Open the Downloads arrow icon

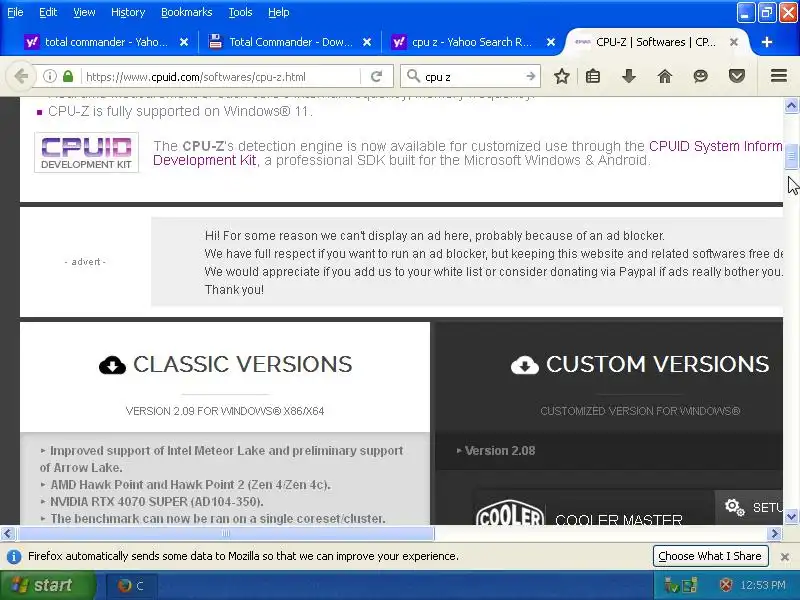point(629,77)
